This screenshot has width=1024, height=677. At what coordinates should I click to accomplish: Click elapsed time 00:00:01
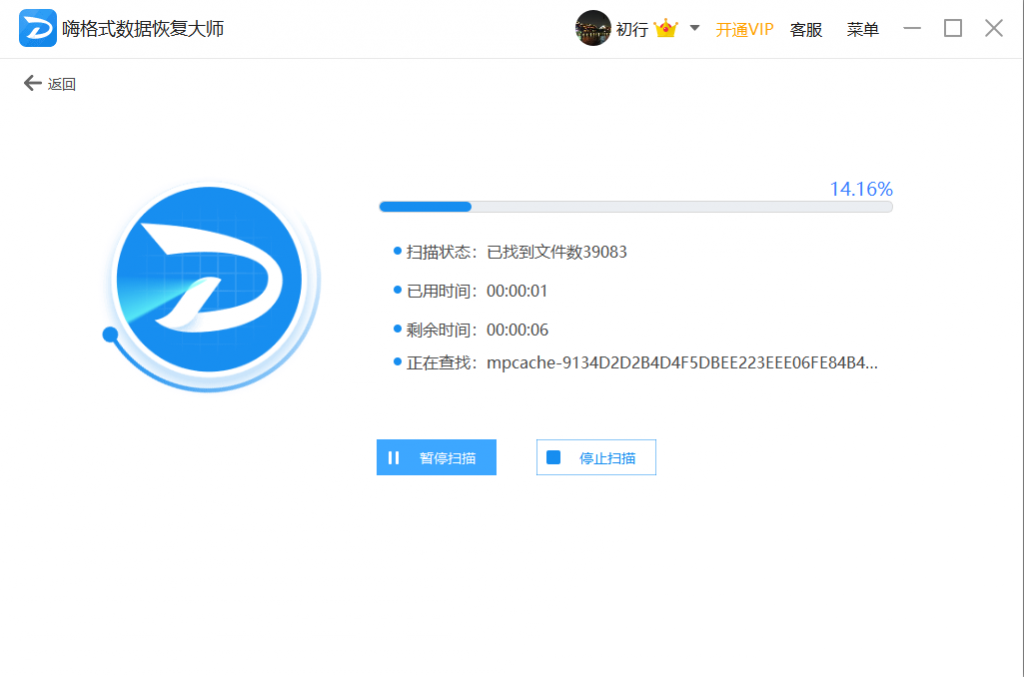[517, 291]
